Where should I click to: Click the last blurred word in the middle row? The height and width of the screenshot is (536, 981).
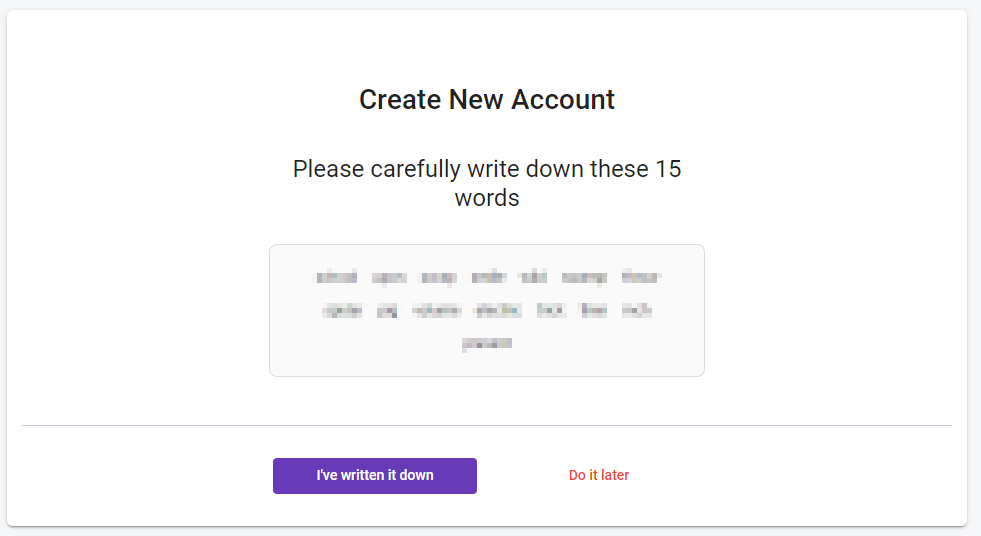[637, 311]
